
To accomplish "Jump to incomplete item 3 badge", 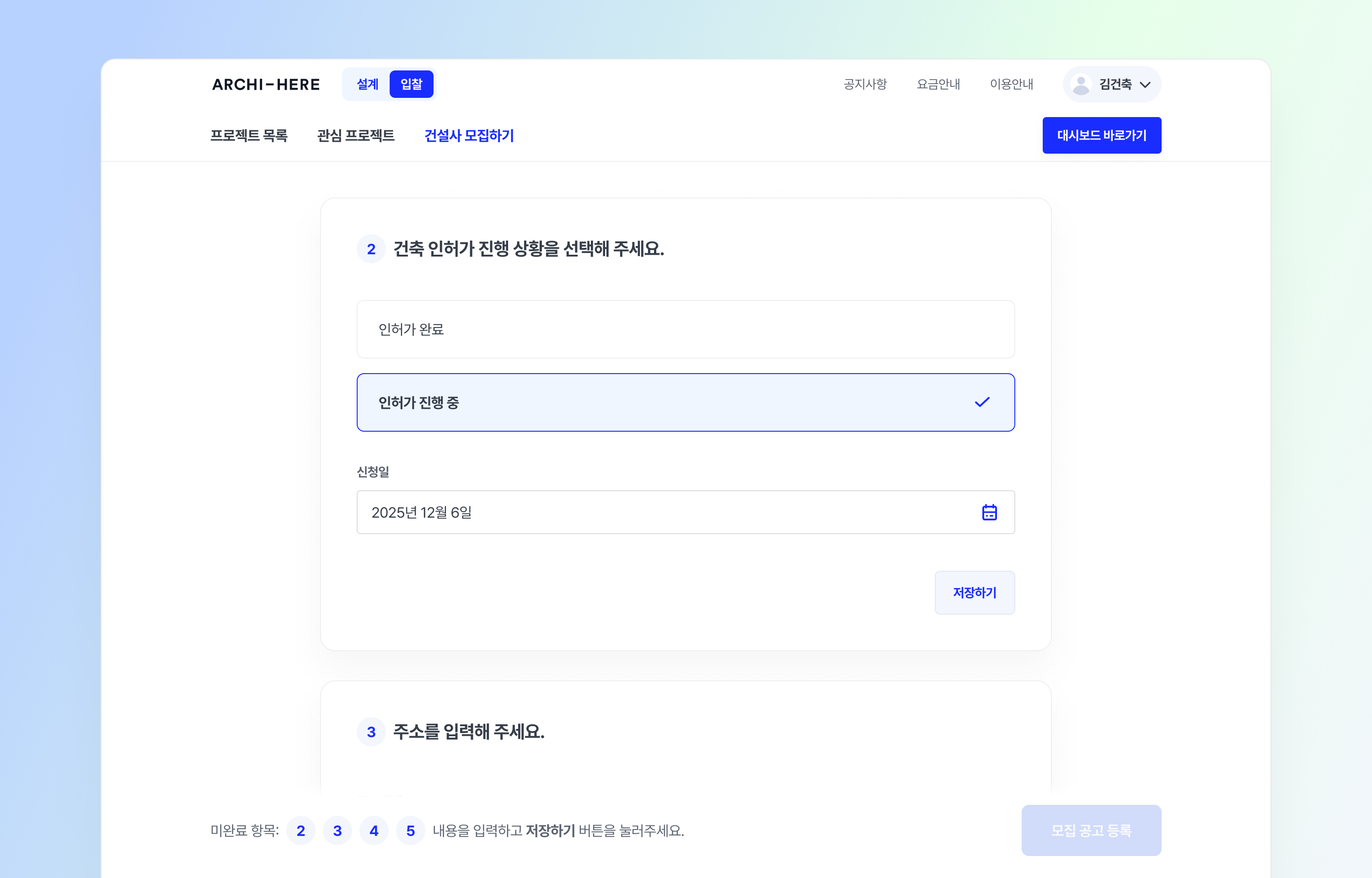I will click(x=337, y=830).
